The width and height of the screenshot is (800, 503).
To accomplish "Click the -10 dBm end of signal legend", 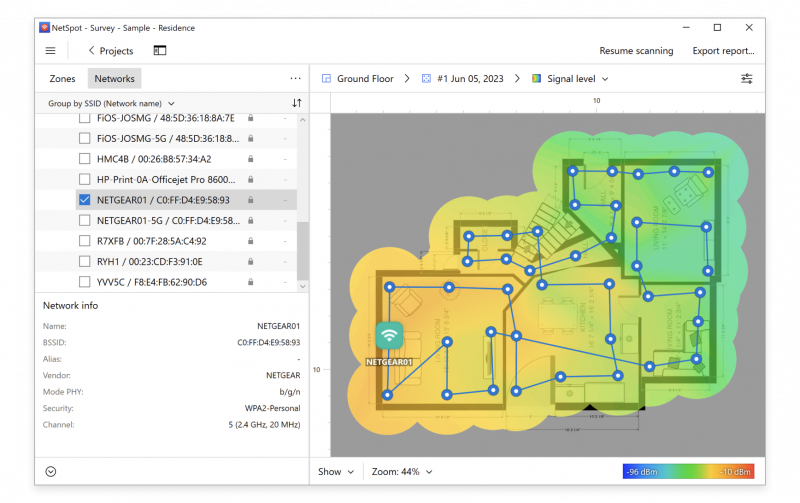I will [x=735, y=472].
